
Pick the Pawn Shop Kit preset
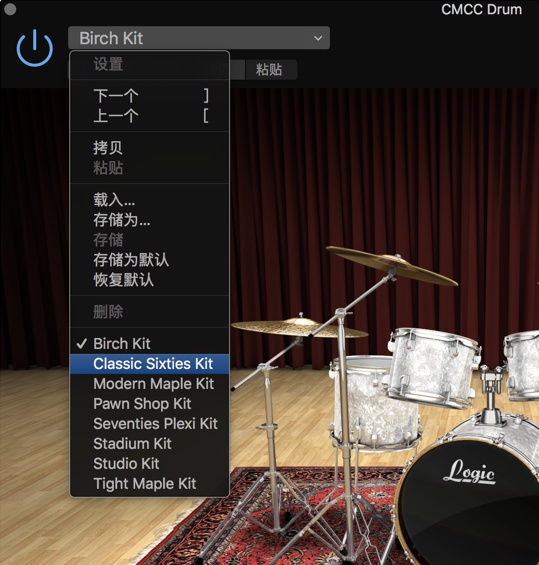pyautogui.click(x=150, y=404)
